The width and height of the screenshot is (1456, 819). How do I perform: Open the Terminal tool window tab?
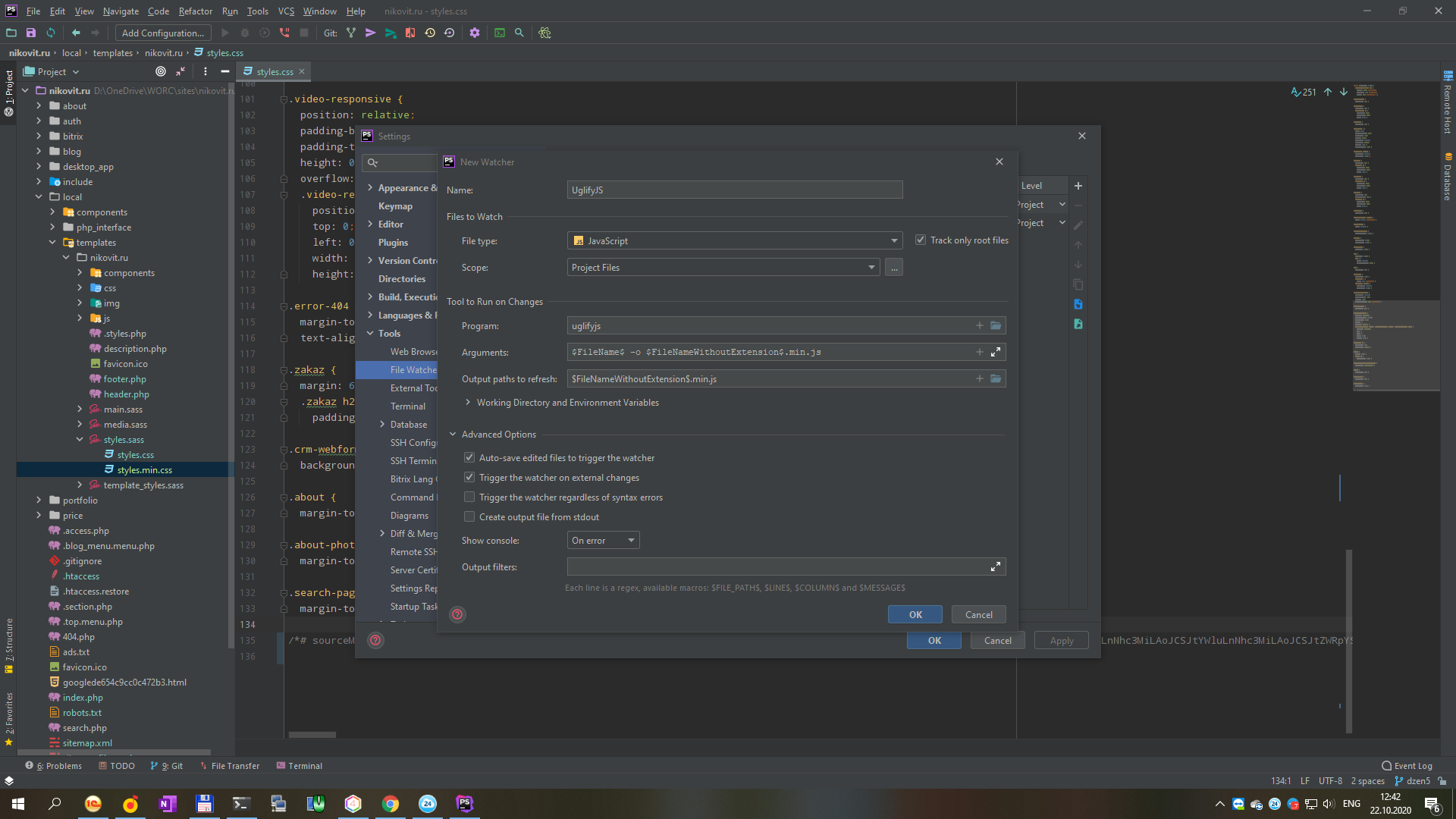300,766
